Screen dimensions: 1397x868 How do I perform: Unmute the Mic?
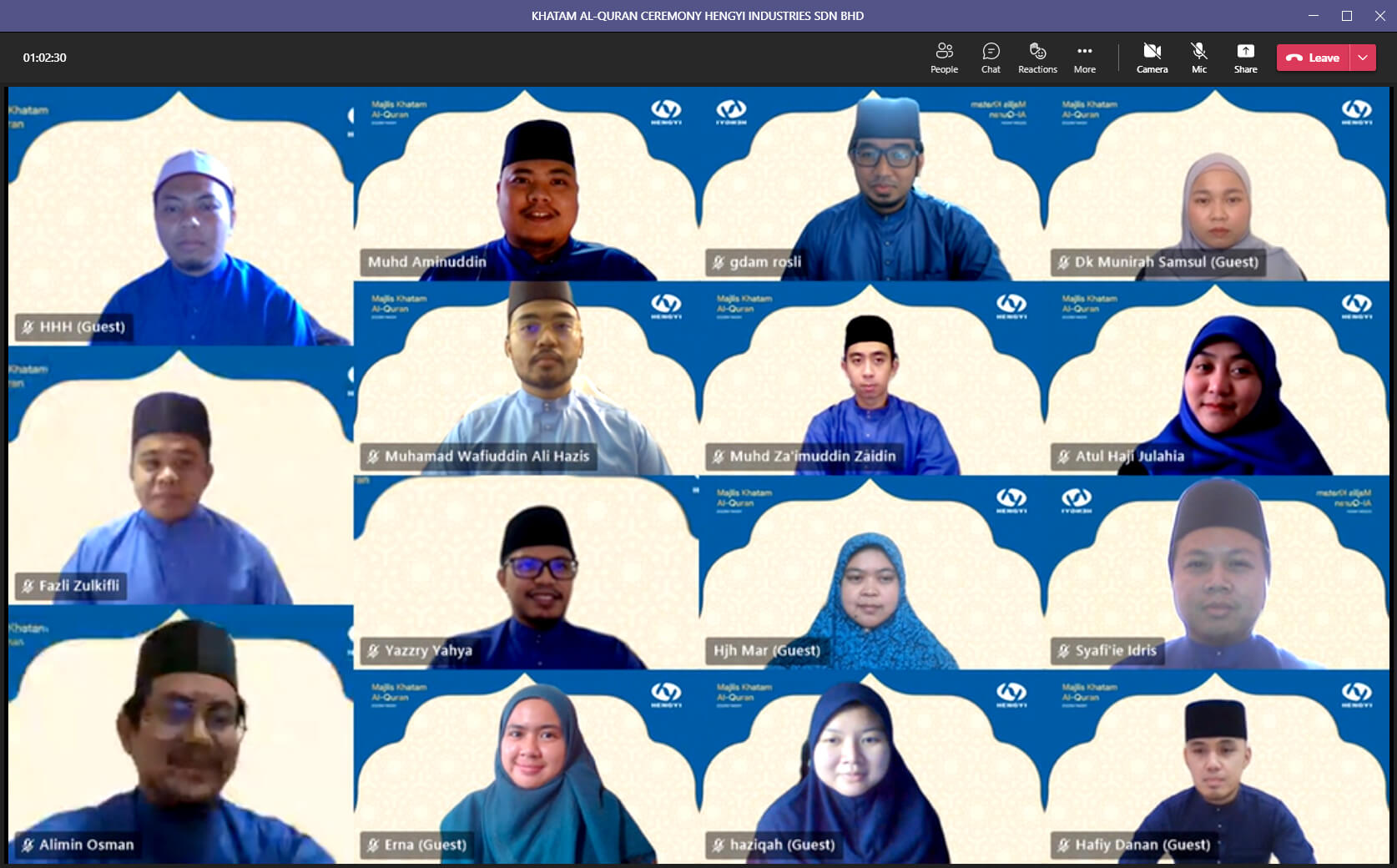[x=1198, y=58]
